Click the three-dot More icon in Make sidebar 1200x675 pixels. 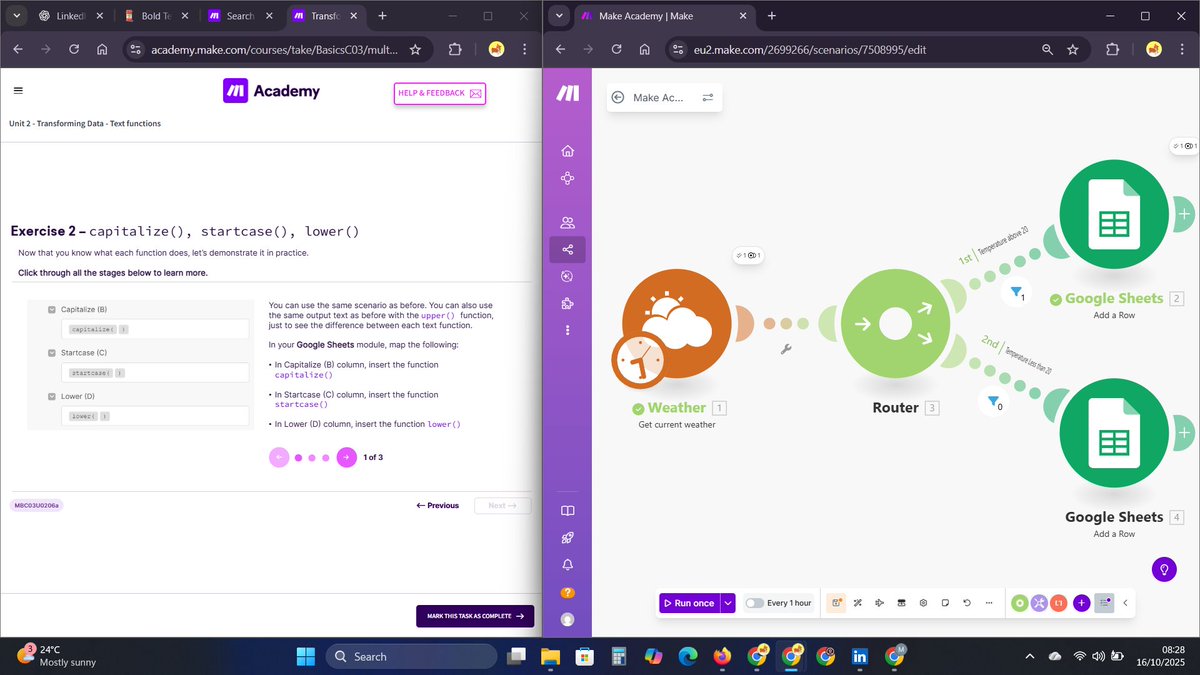(x=568, y=329)
